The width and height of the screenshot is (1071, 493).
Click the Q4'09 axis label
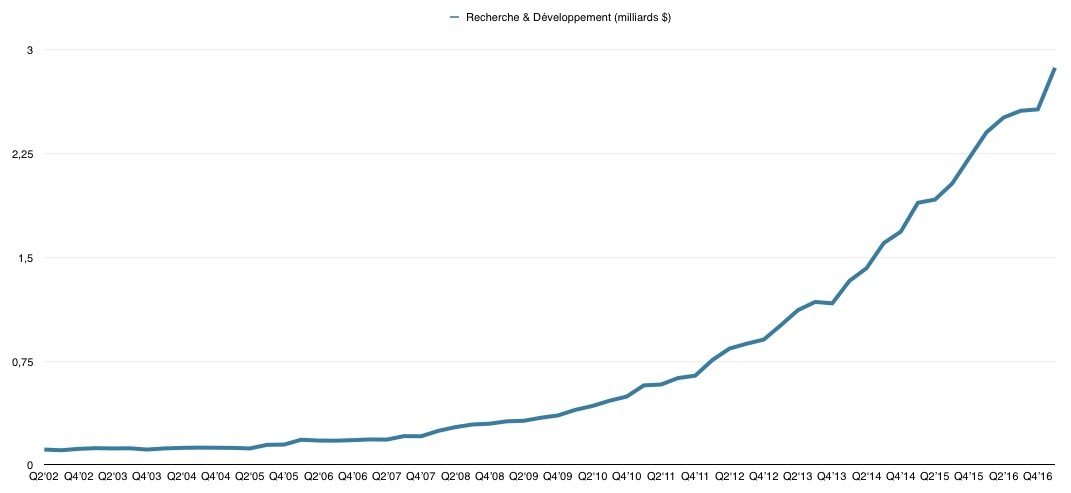pyautogui.click(x=558, y=476)
